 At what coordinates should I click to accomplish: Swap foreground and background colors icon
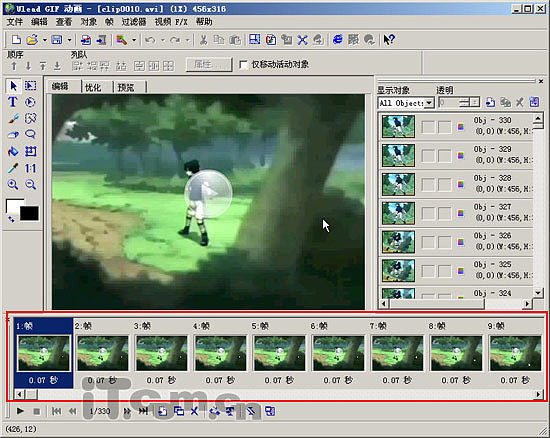pos(11,219)
